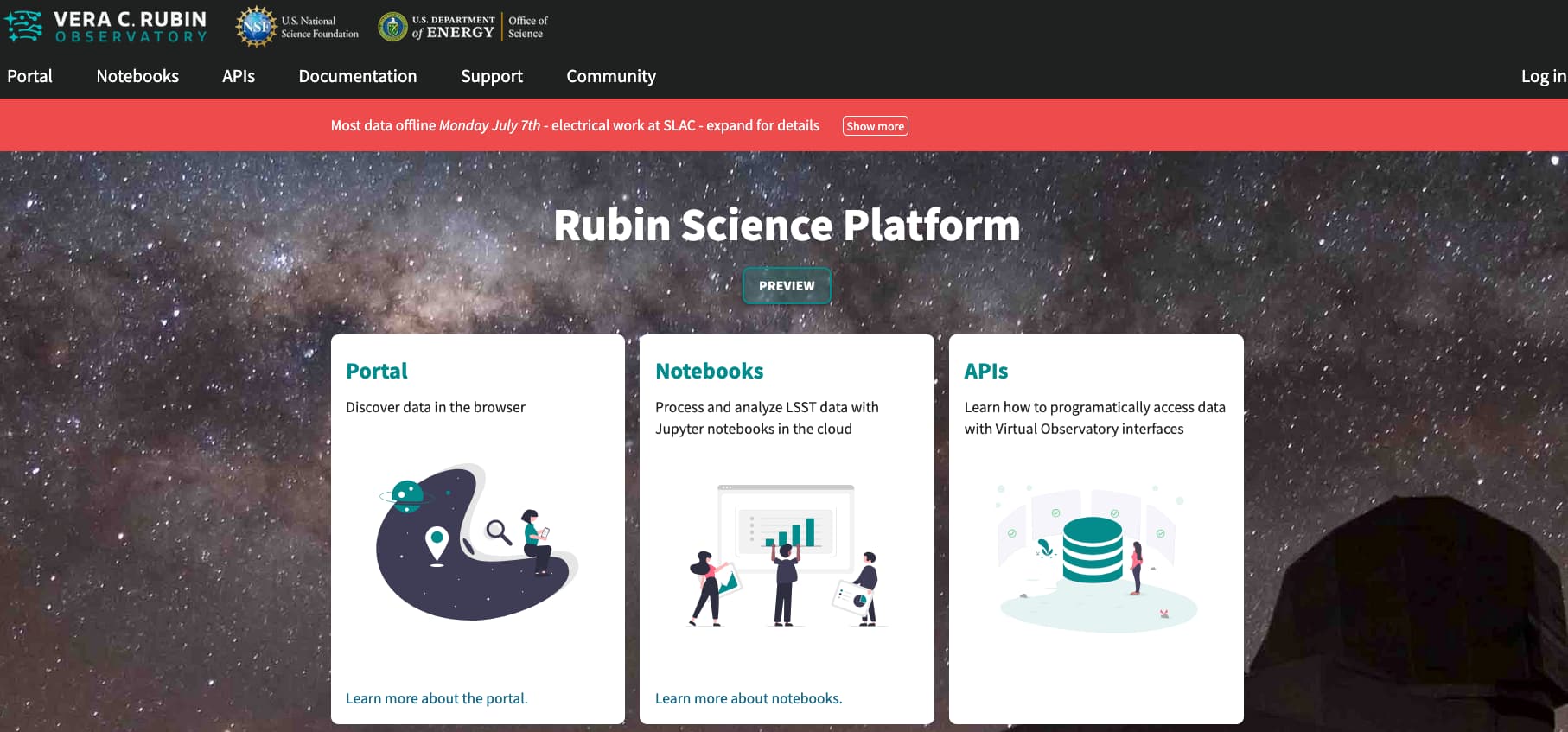Select Support in the navigation bar
Image resolution: width=1568 pixels, height=732 pixels.
point(492,76)
